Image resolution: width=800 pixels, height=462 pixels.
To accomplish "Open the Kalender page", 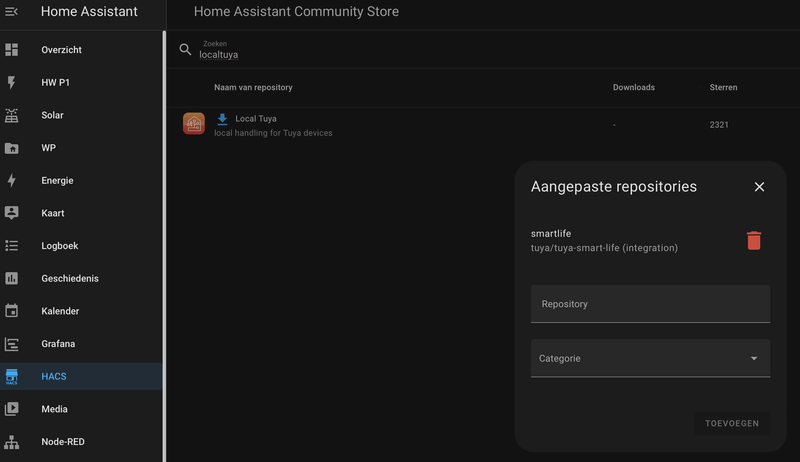I will pos(60,311).
